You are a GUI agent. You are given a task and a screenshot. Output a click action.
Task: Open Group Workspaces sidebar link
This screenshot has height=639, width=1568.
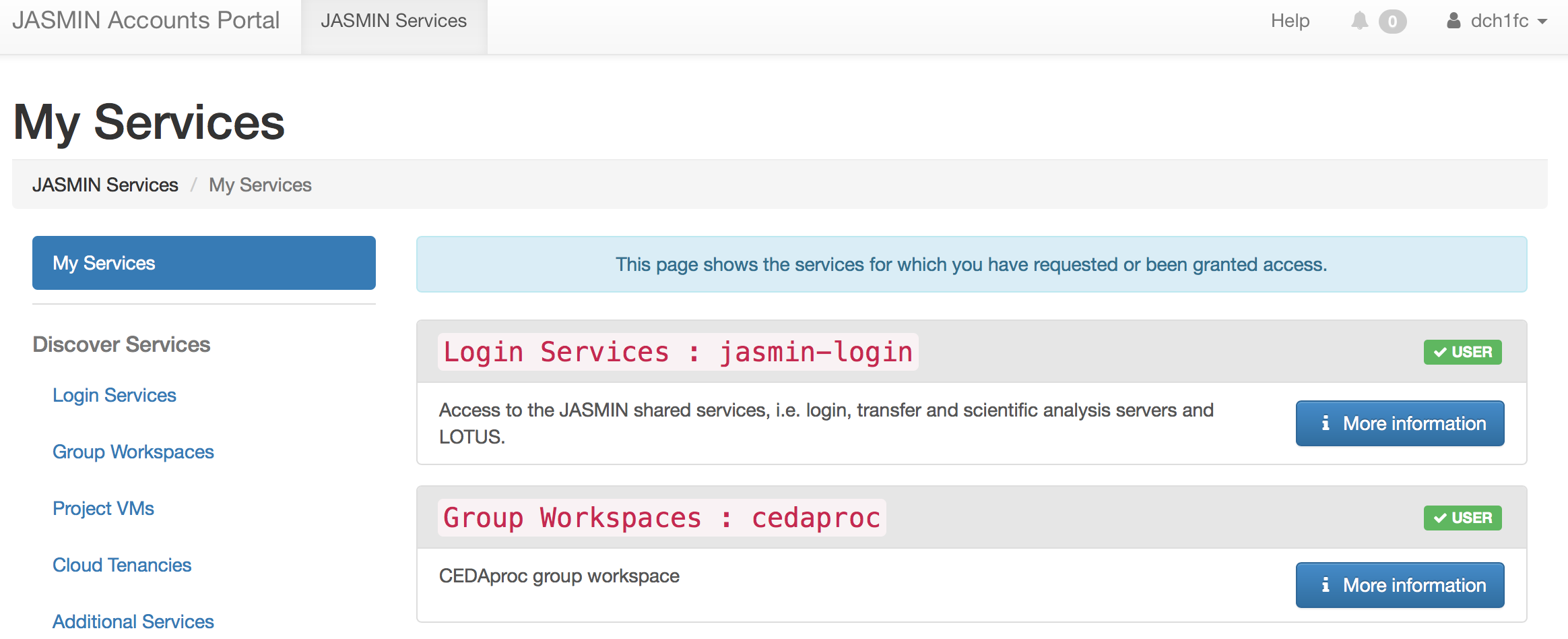coord(133,452)
